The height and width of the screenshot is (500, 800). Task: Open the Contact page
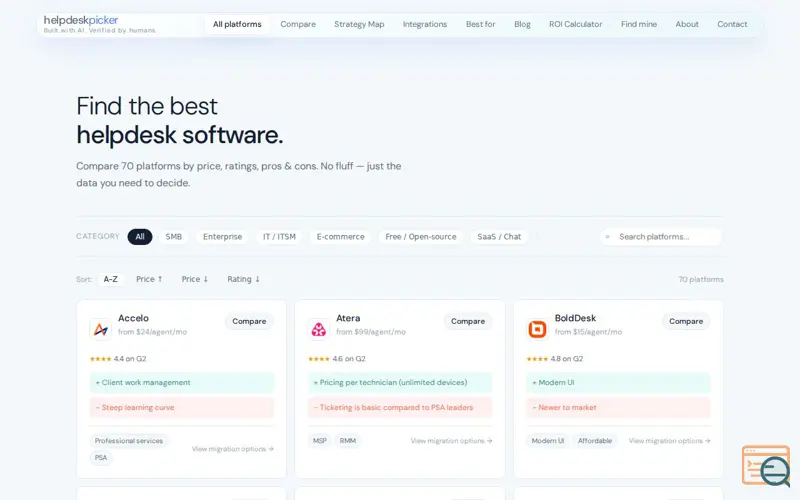coord(732,24)
